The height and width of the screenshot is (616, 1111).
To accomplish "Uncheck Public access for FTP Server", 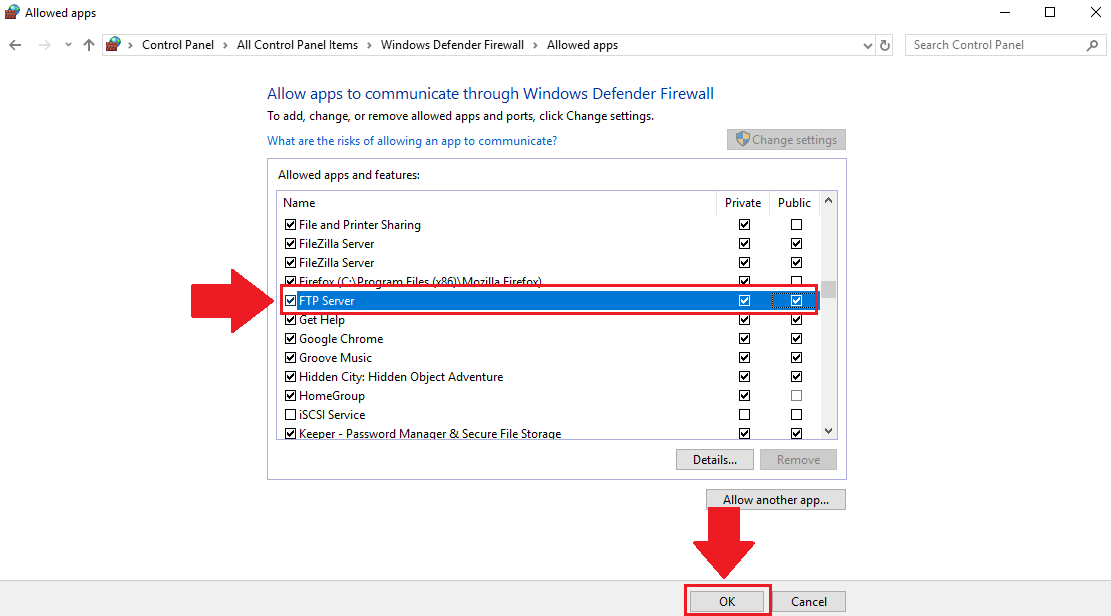I will tap(796, 300).
